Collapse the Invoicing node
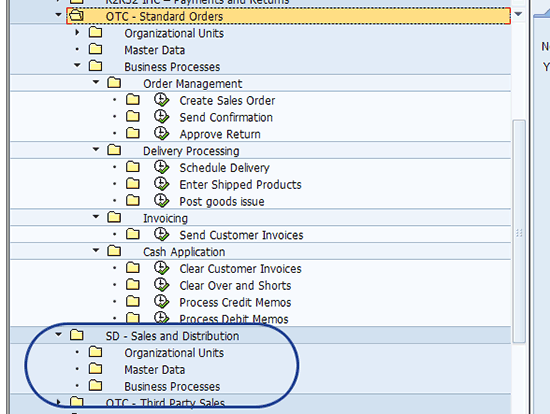The image size is (550, 414). pyautogui.click(x=96, y=217)
